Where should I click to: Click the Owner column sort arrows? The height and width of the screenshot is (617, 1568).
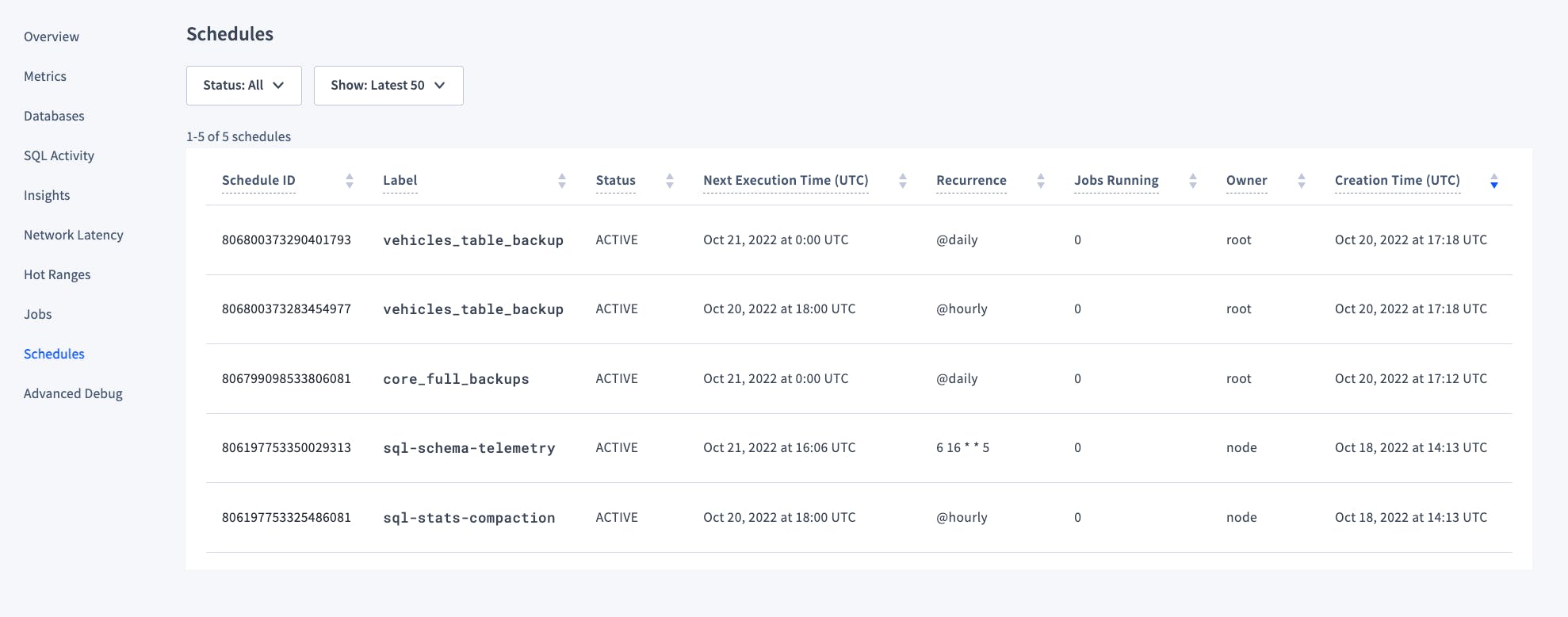click(x=1302, y=181)
